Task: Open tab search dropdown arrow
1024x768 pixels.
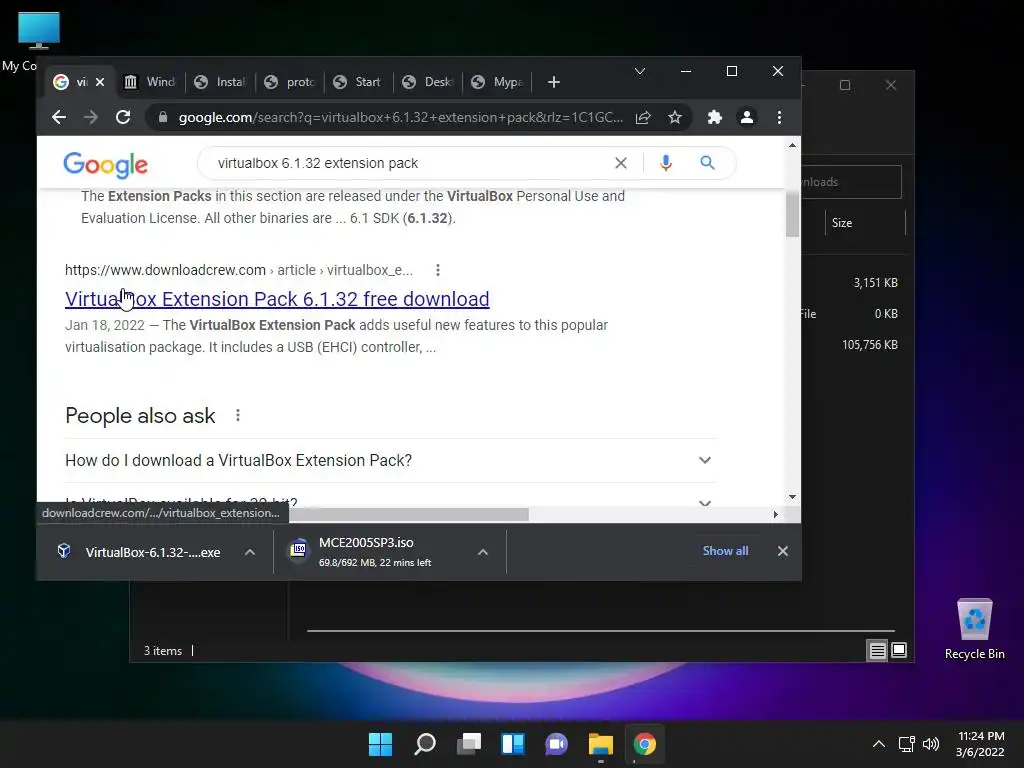Action: [640, 71]
